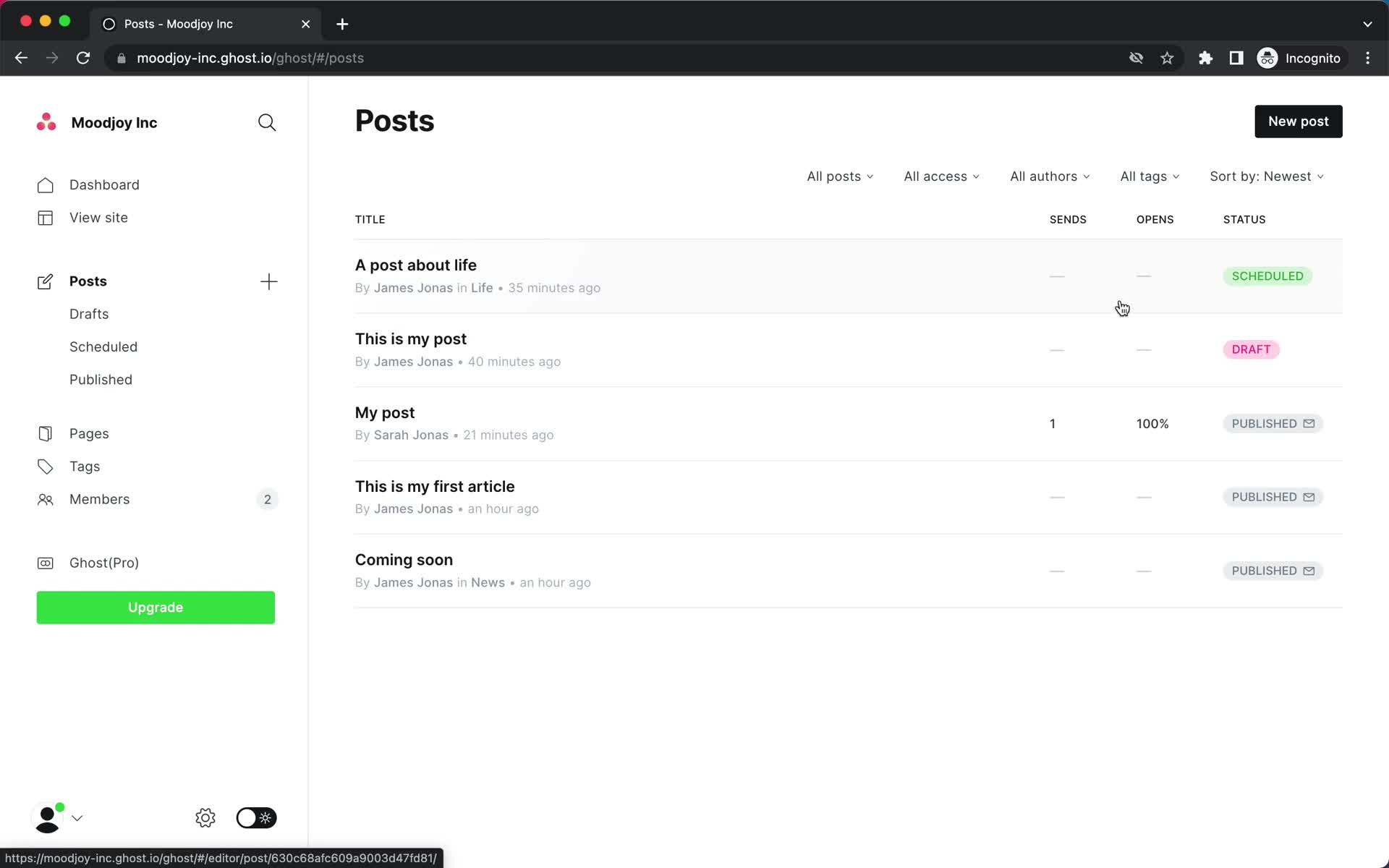This screenshot has width=1389, height=868.
Task: Click the DRAFT status badge
Action: point(1251,349)
